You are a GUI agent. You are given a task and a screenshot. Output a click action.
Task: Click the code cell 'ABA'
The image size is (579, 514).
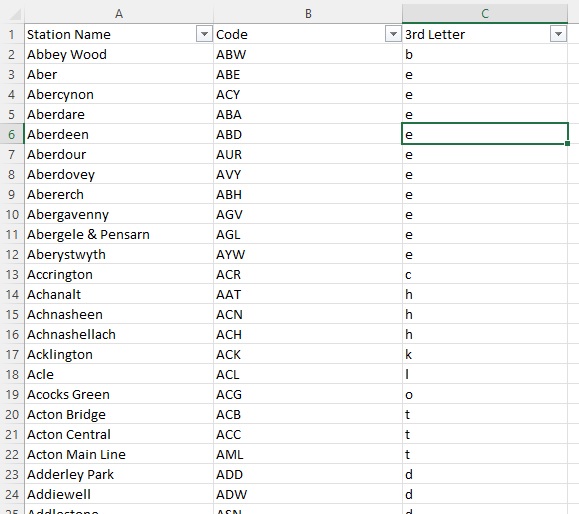pos(308,114)
